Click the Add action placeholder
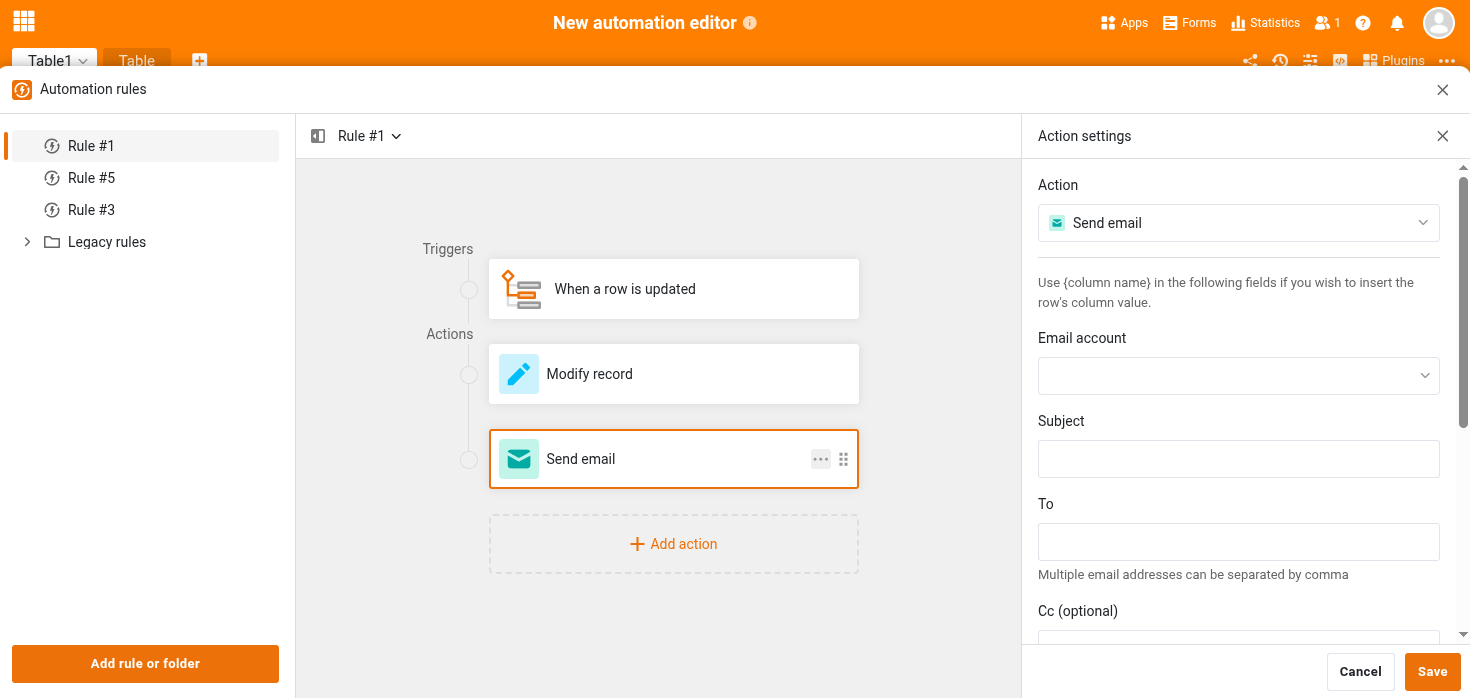The height and width of the screenshot is (698, 1470). [673, 544]
